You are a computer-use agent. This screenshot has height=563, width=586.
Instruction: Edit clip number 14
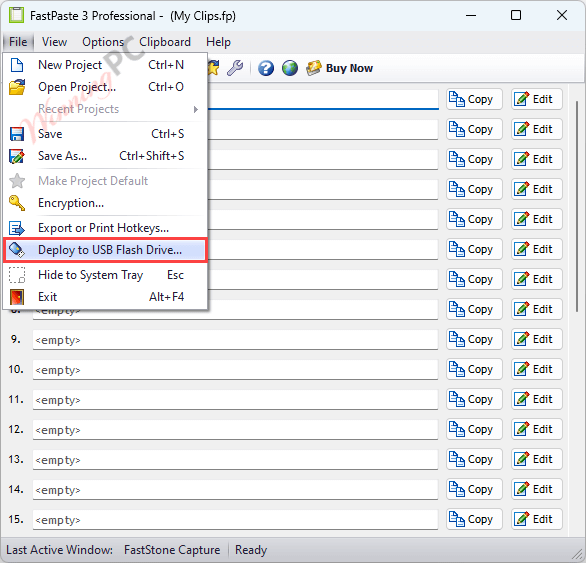click(537, 489)
